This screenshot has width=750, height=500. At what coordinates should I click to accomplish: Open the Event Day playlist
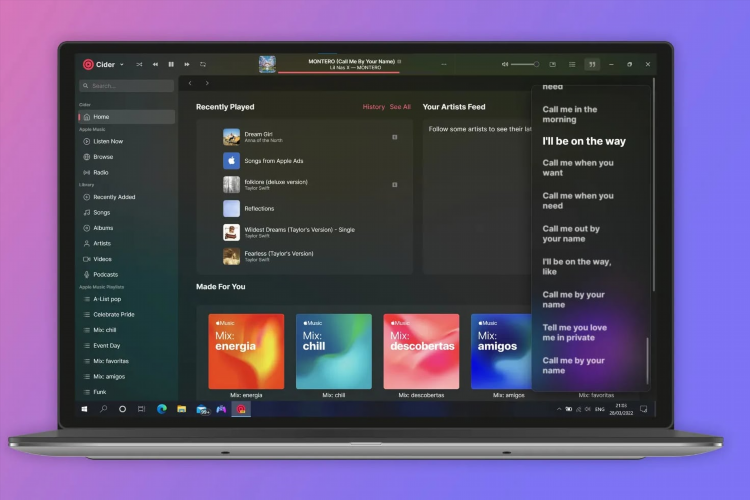coord(126,346)
